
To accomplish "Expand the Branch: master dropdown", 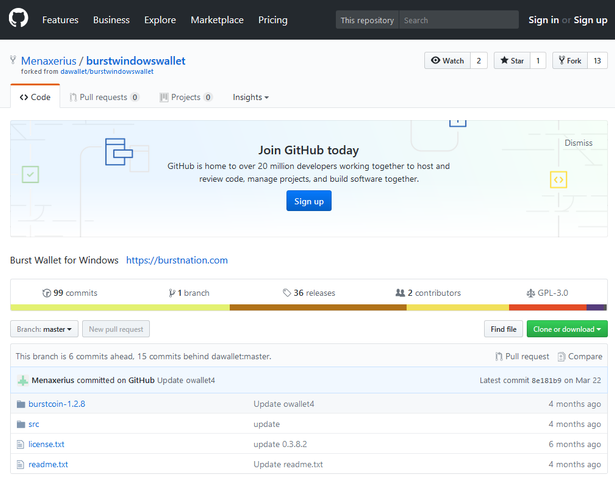I will tap(44, 329).
